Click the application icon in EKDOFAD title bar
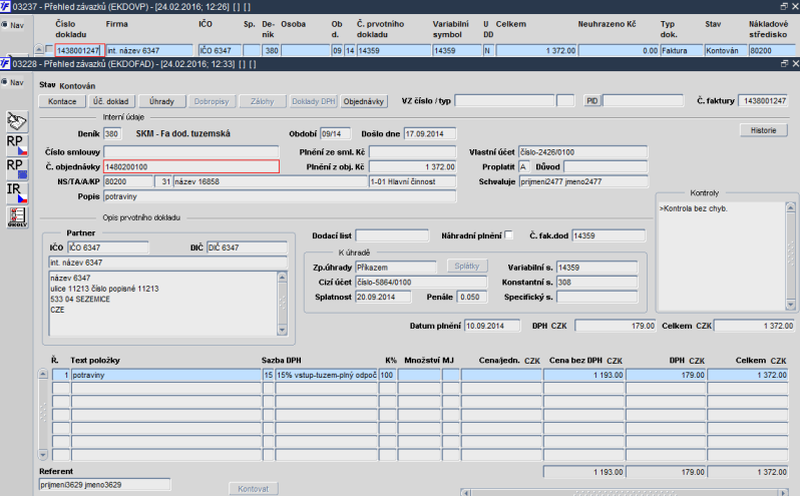Viewport: 800px width, 496px height. point(5,64)
